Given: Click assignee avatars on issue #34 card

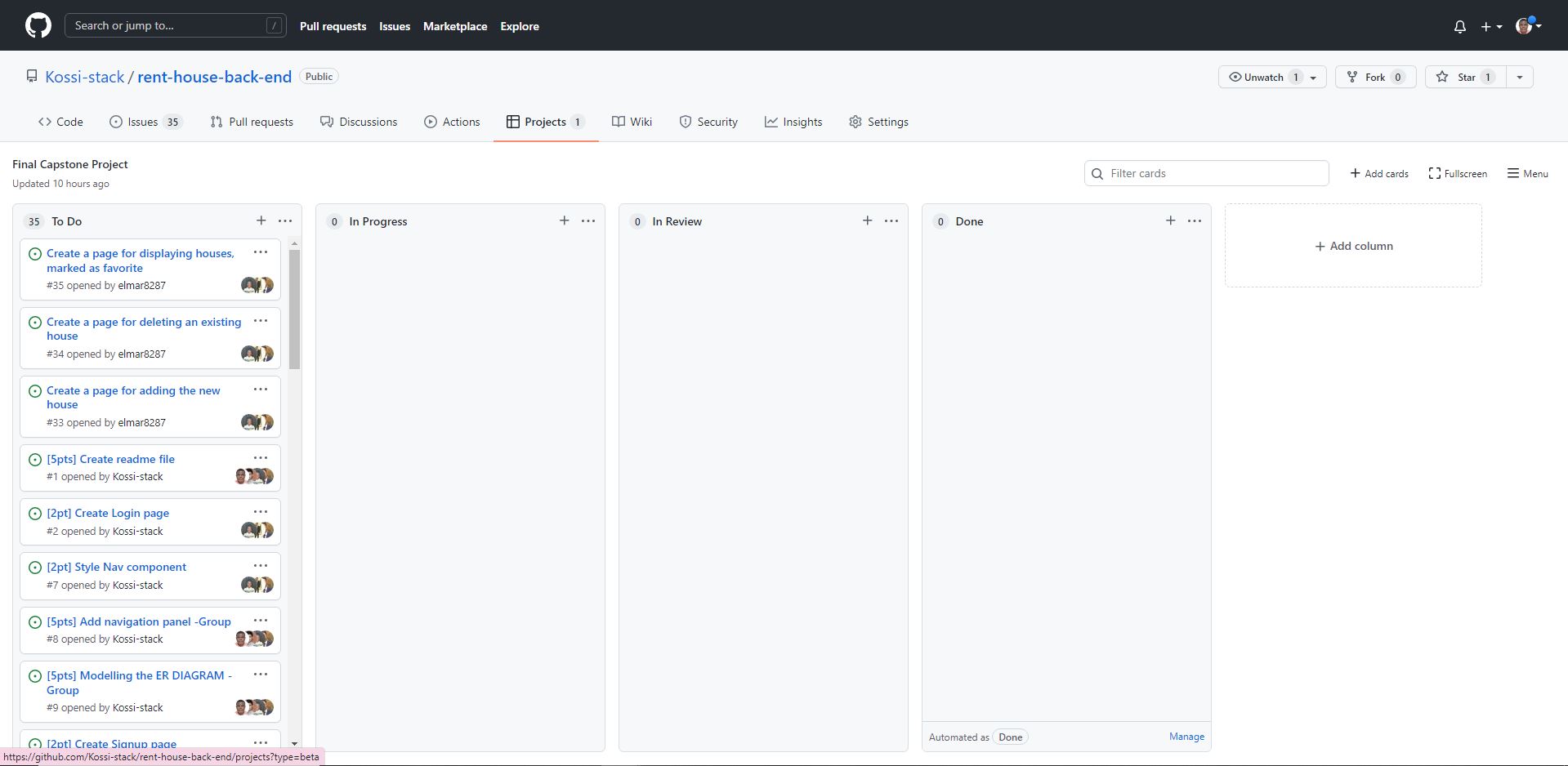Looking at the screenshot, I should [257, 354].
